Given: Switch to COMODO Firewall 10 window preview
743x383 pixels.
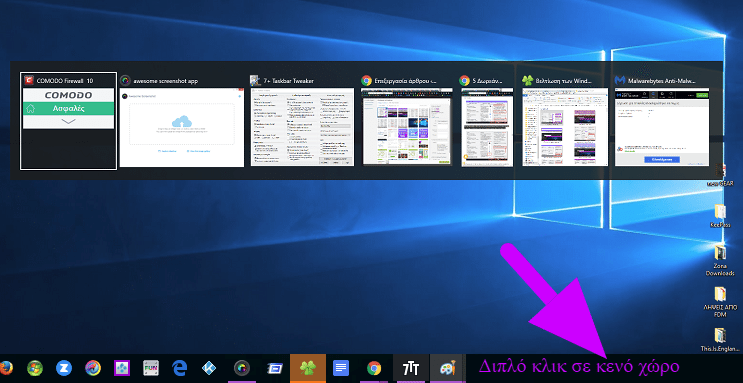Looking at the screenshot, I should pos(68,120).
